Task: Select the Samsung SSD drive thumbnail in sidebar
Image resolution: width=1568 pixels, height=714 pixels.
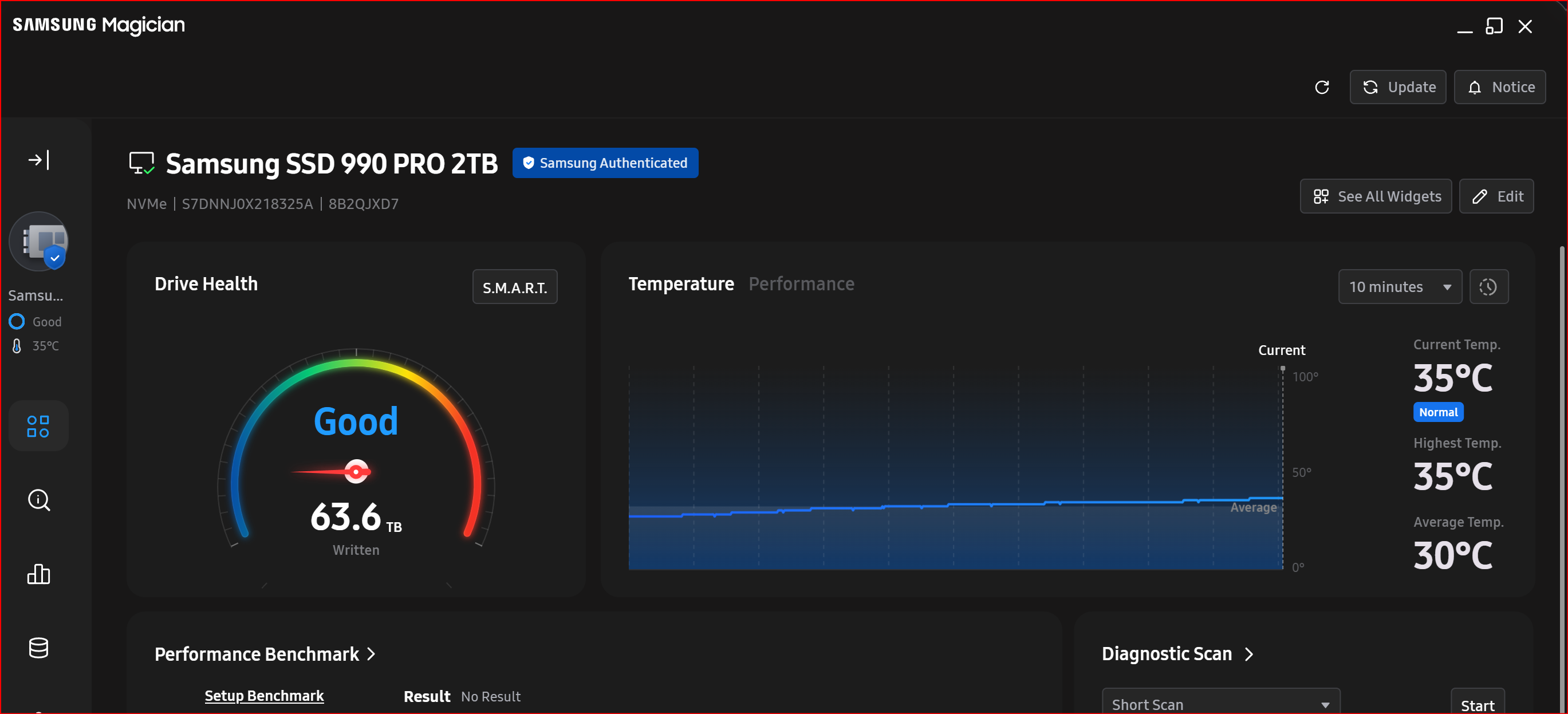Action: click(39, 242)
